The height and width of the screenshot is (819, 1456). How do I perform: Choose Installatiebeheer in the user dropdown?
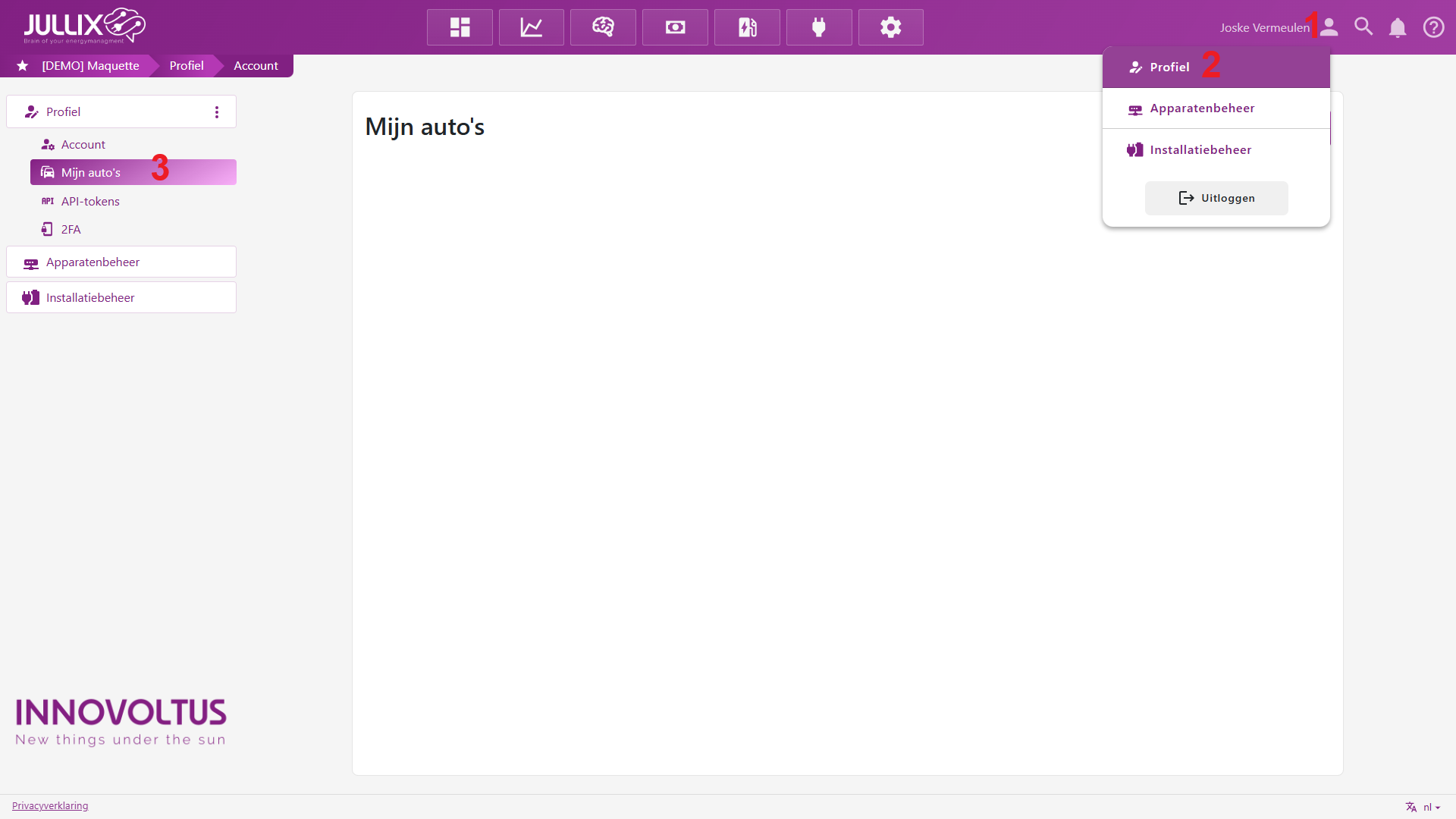click(1200, 150)
